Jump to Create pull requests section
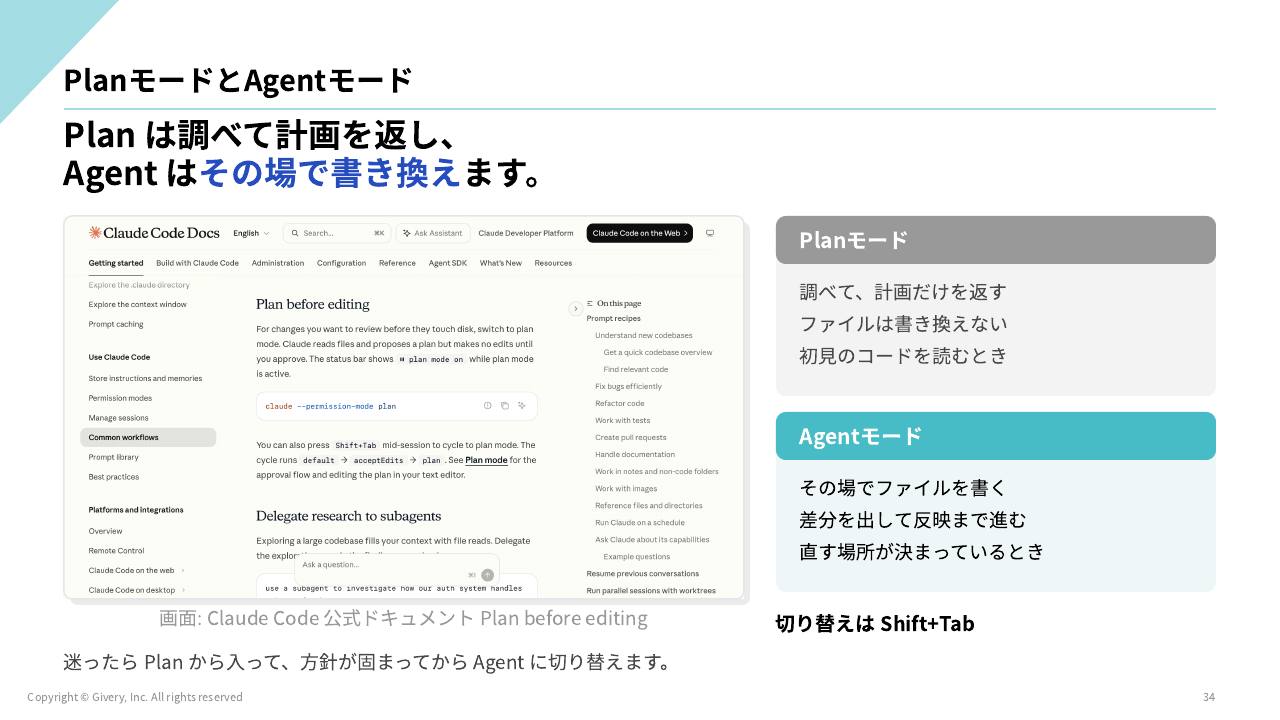Viewport: 1280px width, 720px height. (631, 437)
